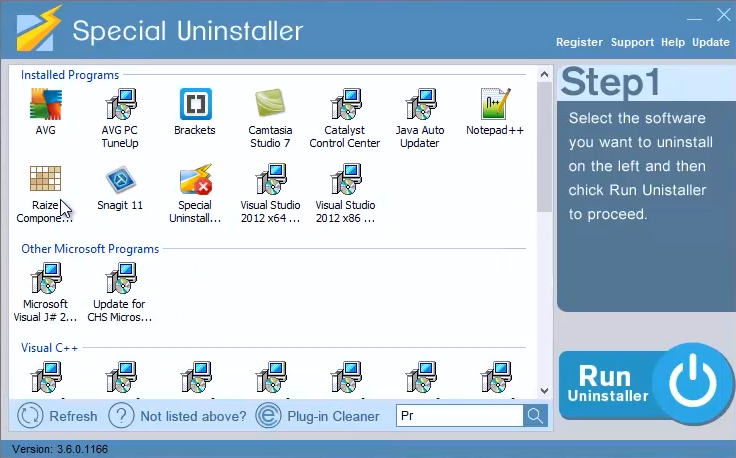Open the Help link
The image size is (736, 458).
pyautogui.click(x=673, y=42)
